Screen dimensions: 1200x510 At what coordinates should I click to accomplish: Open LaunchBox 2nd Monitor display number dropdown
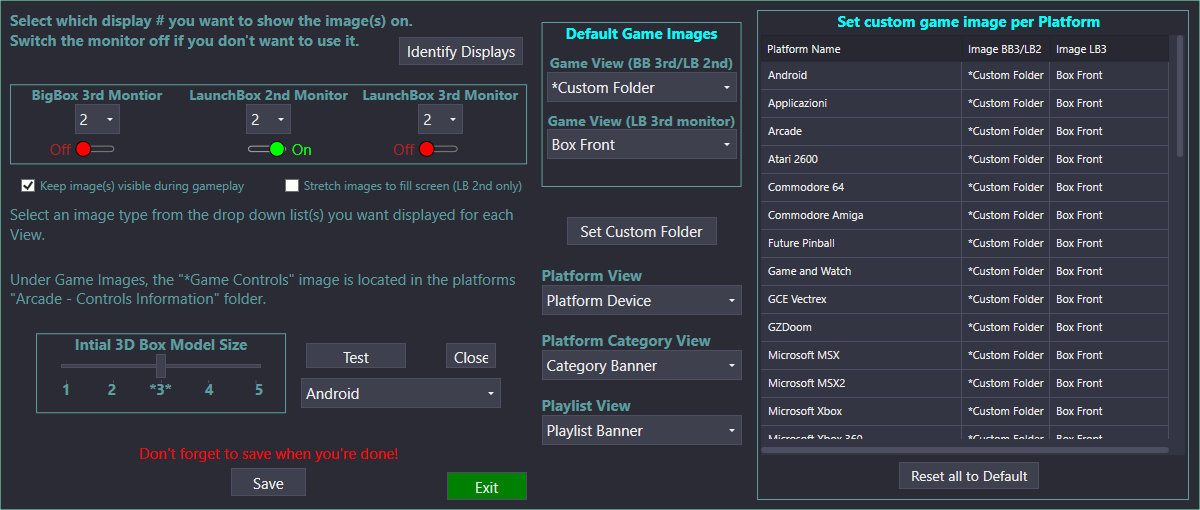pos(268,119)
